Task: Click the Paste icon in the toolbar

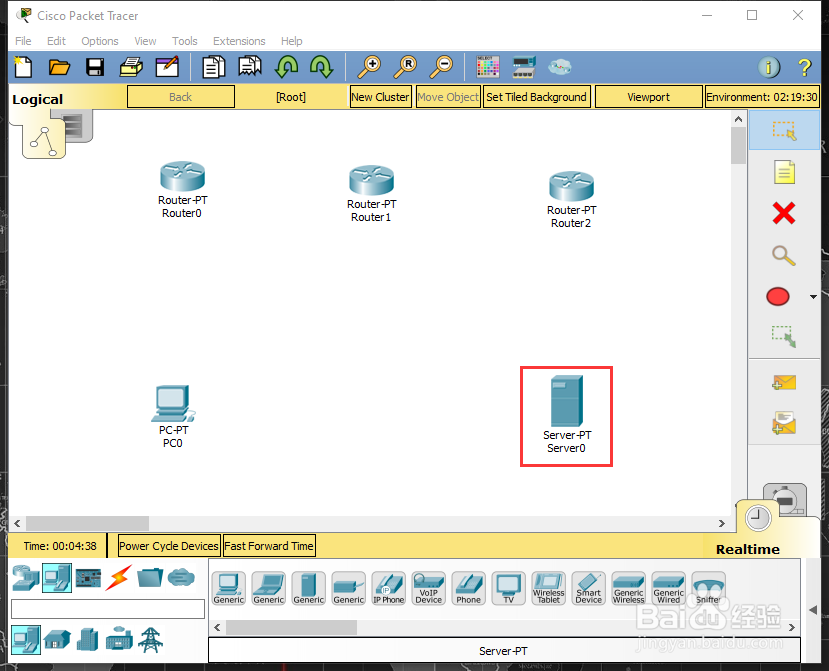Action: point(250,67)
